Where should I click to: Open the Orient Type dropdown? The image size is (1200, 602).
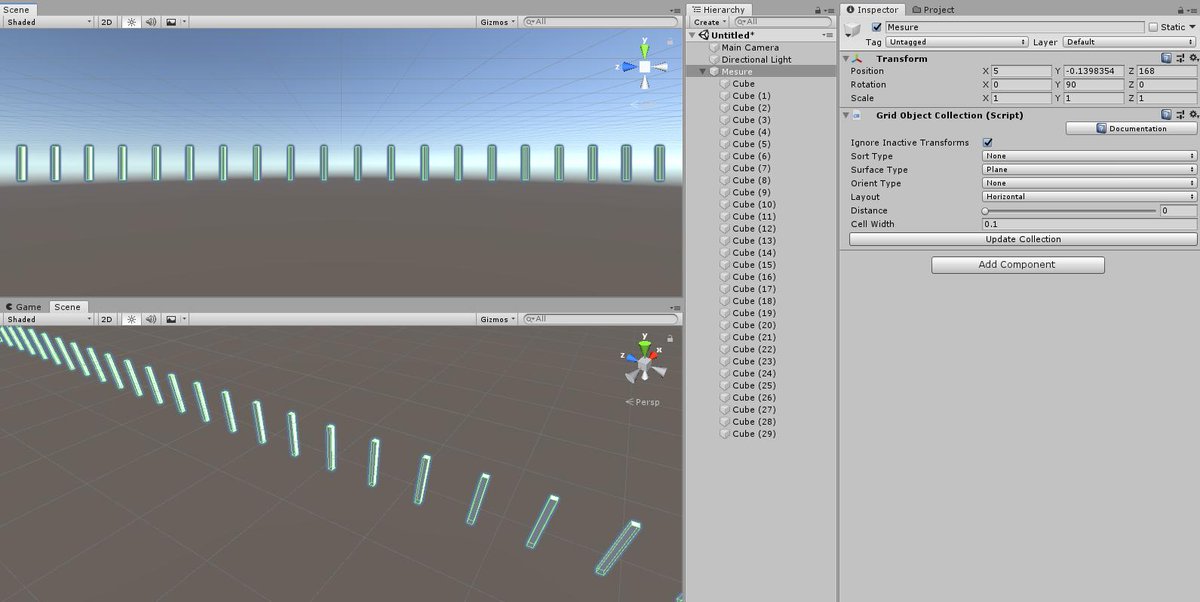tap(1090, 183)
